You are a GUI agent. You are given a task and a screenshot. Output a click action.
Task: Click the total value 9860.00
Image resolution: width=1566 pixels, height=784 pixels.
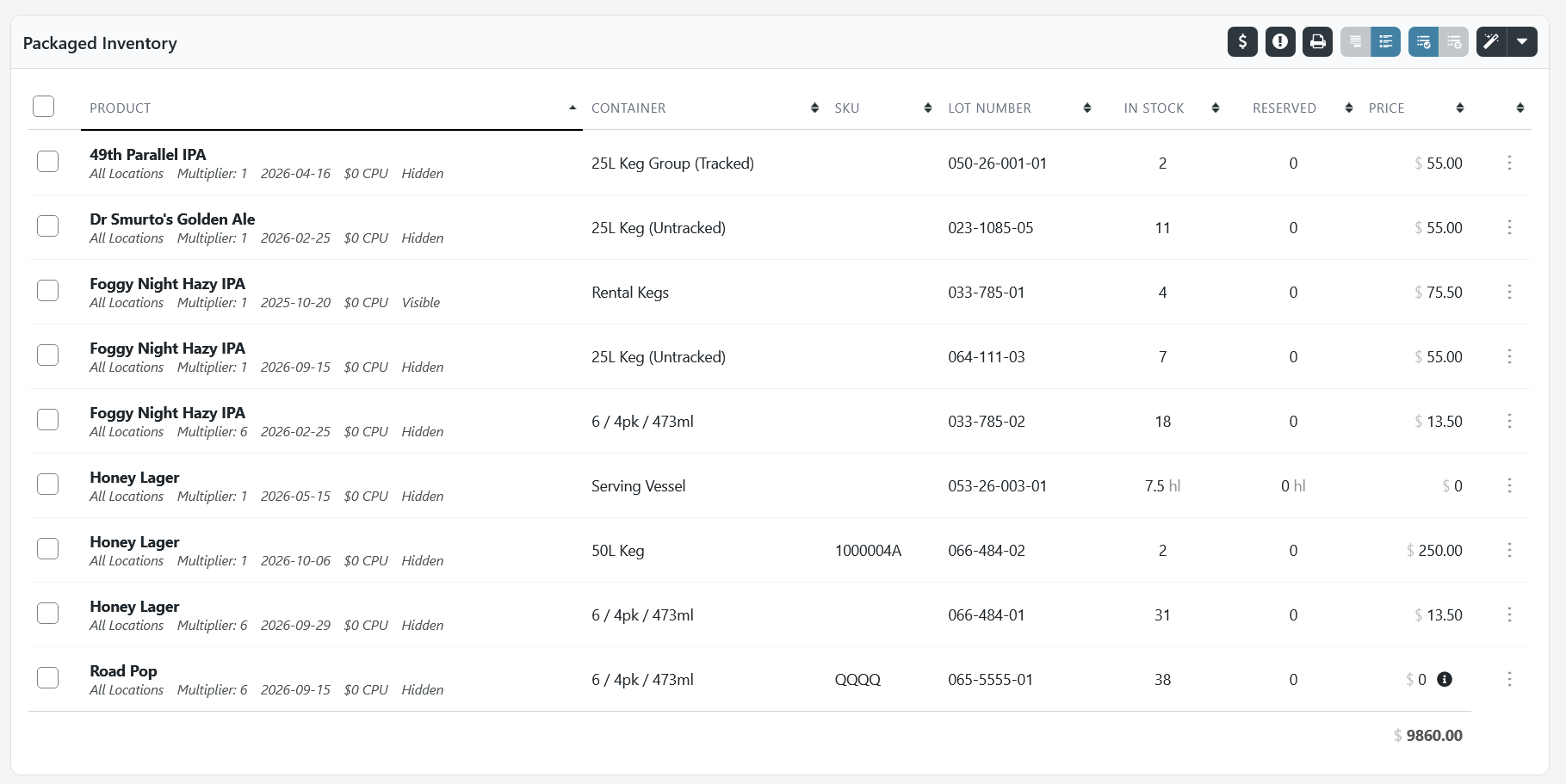pyautogui.click(x=1434, y=736)
